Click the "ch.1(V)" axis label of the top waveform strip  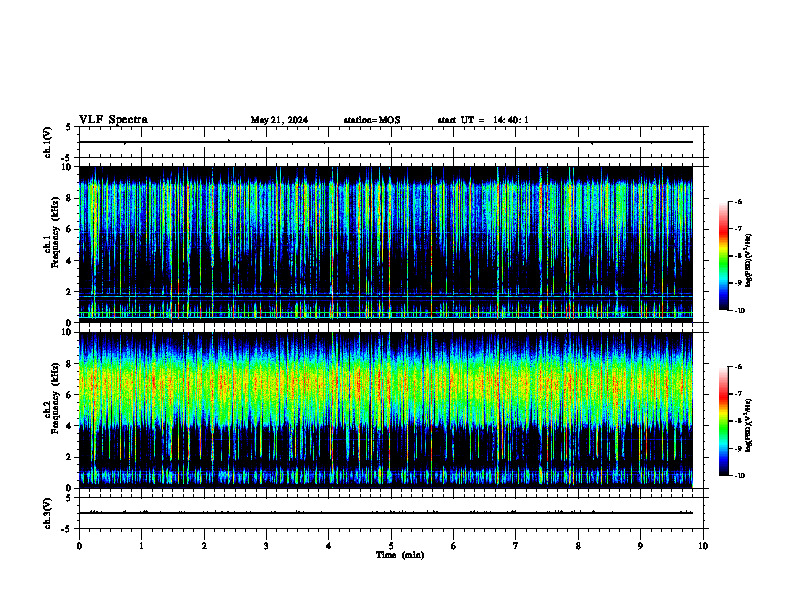pyautogui.click(x=47, y=142)
